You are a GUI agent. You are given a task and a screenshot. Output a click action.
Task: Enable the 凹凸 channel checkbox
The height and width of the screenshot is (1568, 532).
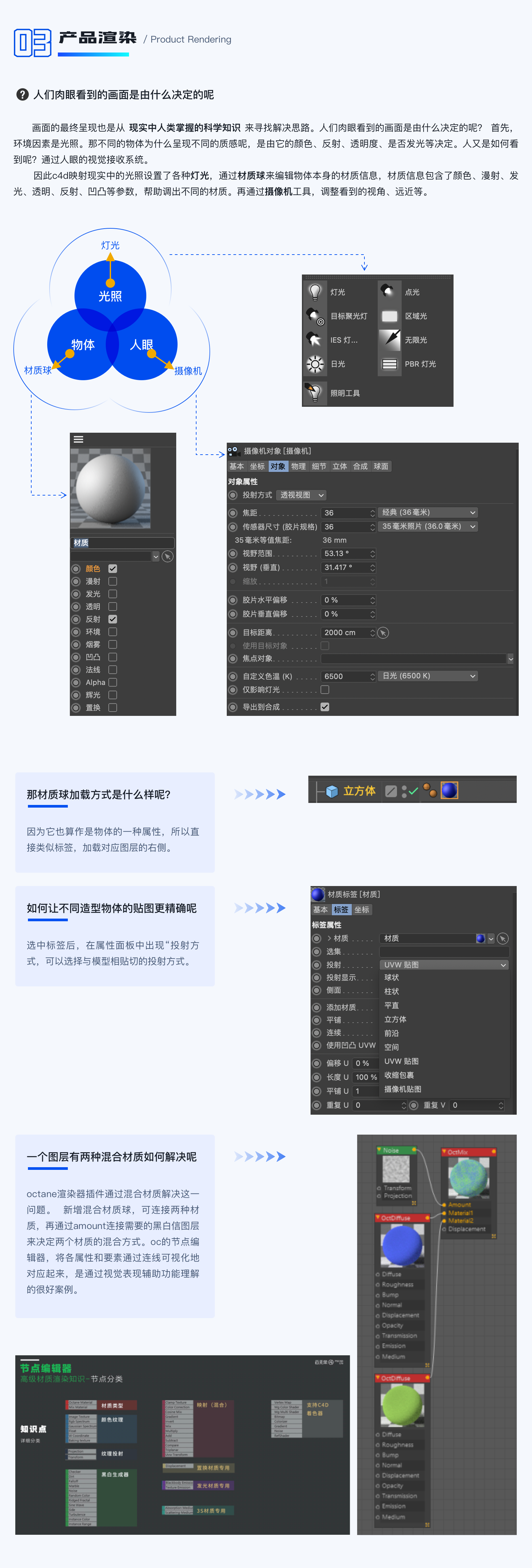pos(113,657)
